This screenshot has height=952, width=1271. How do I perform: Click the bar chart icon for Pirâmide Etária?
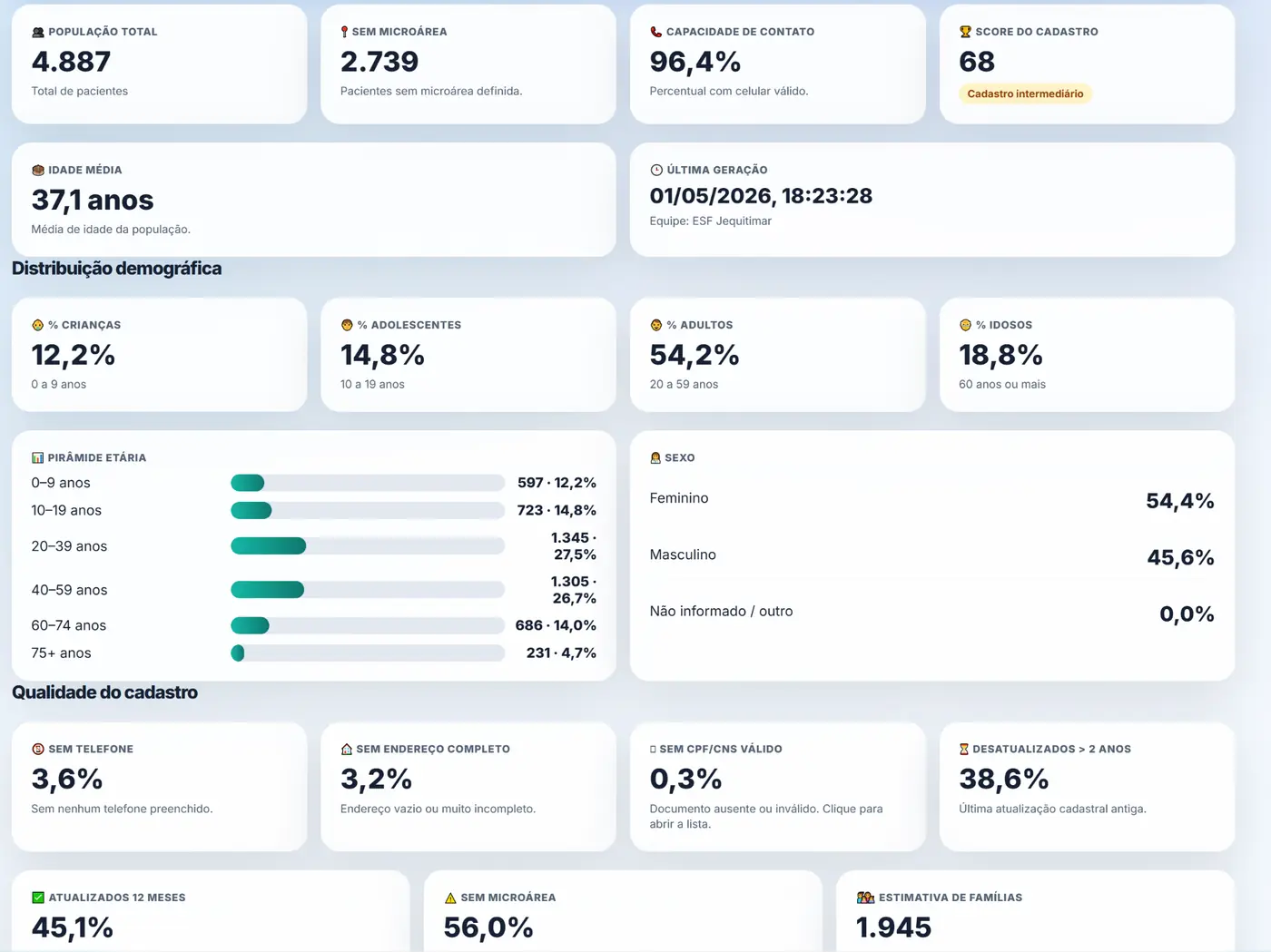point(38,457)
